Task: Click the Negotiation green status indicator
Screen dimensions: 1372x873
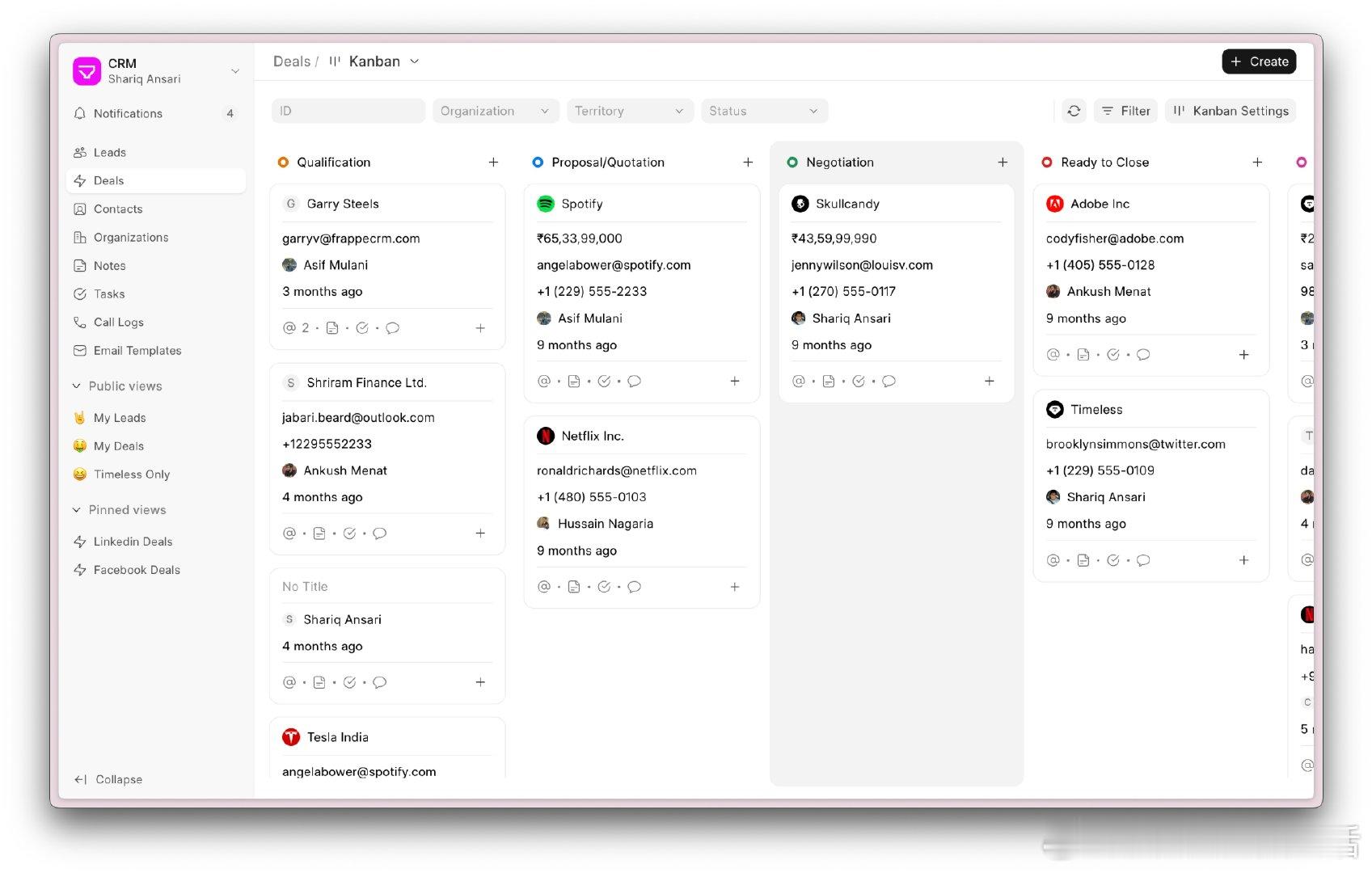Action: 792,162
